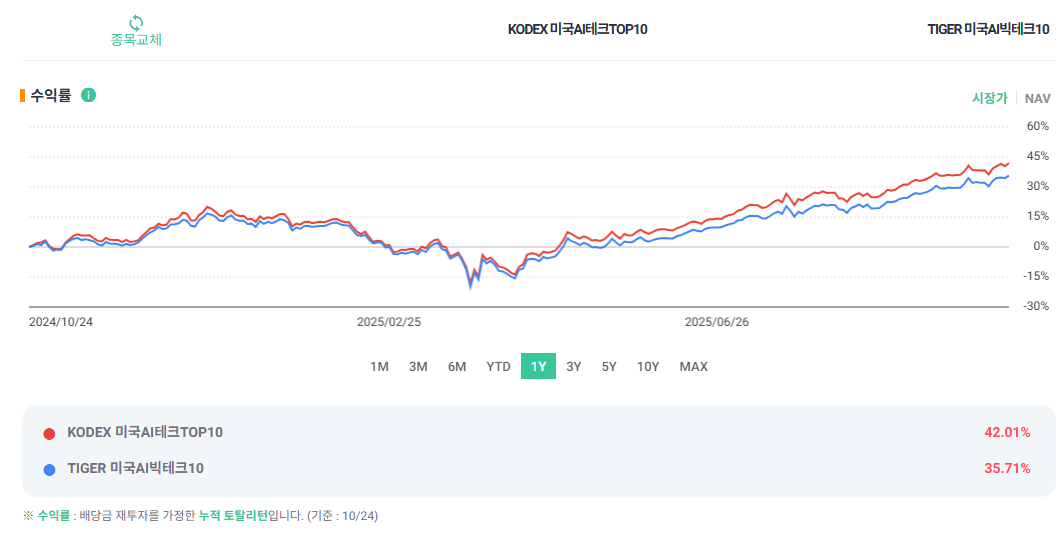Select the 3Y period tab
This screenshot has height=536, width=1064.
point(573,366)
